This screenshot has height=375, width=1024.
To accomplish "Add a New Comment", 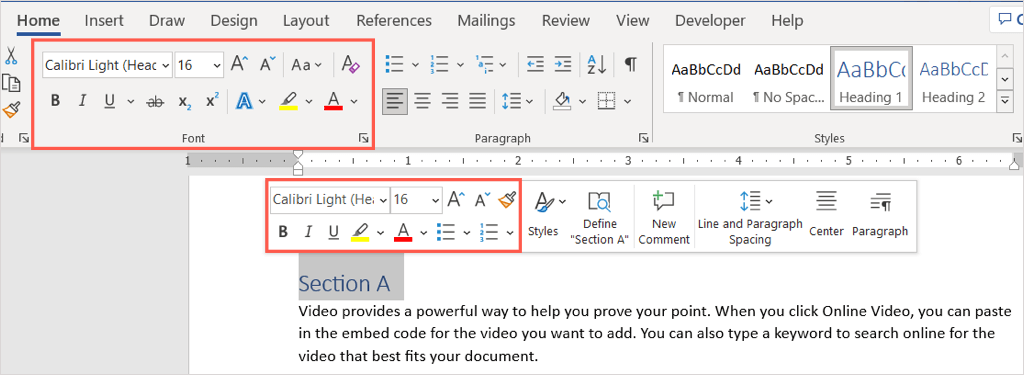I will tap(664, 218).
